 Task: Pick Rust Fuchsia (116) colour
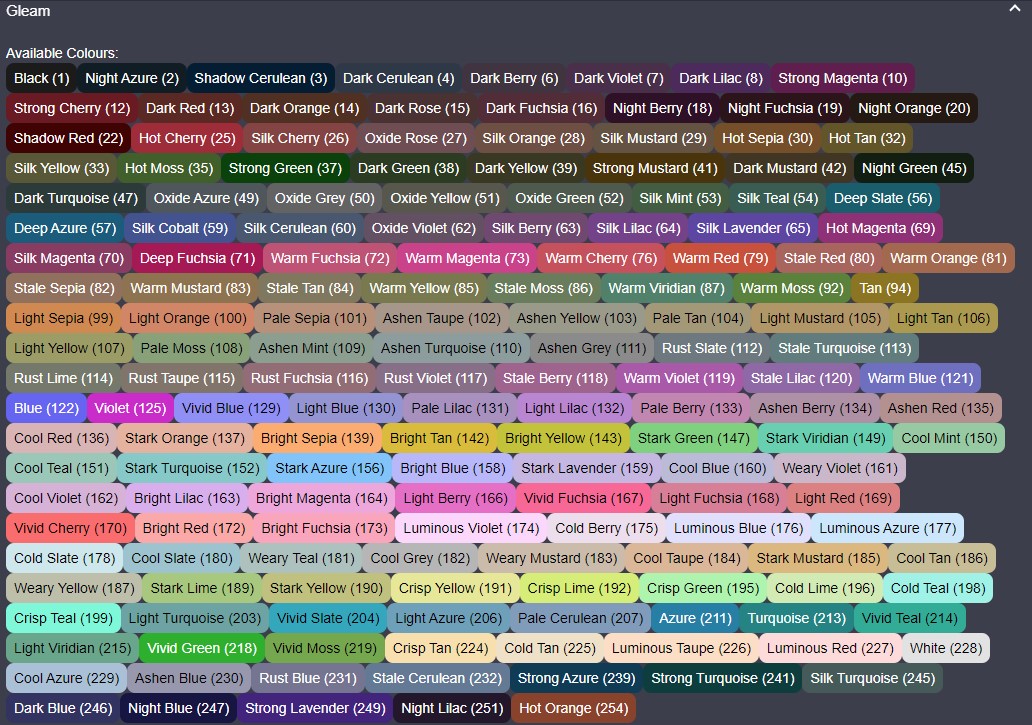(x=309, y=378)
